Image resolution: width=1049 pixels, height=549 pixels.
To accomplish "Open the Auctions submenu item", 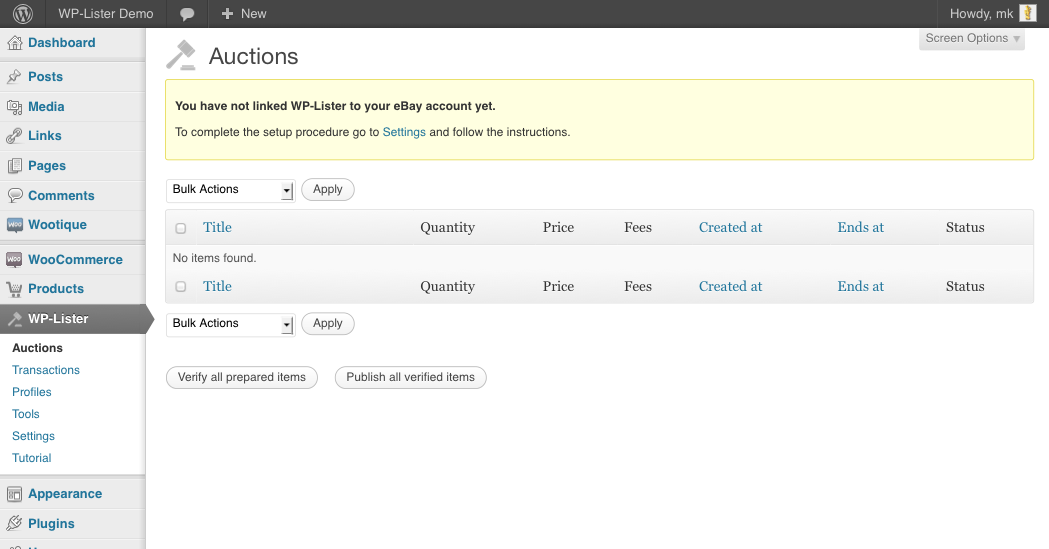I will coord(37,348).
